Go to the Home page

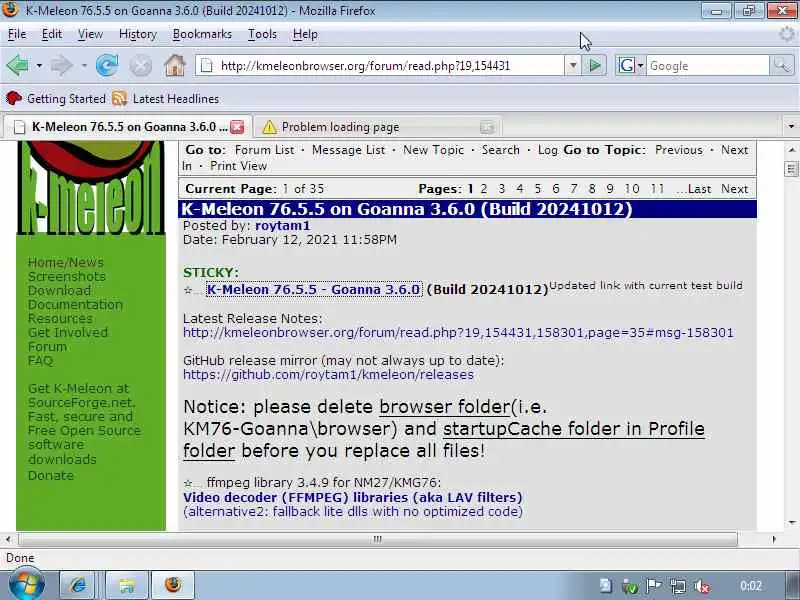click(x=175, y=66)
